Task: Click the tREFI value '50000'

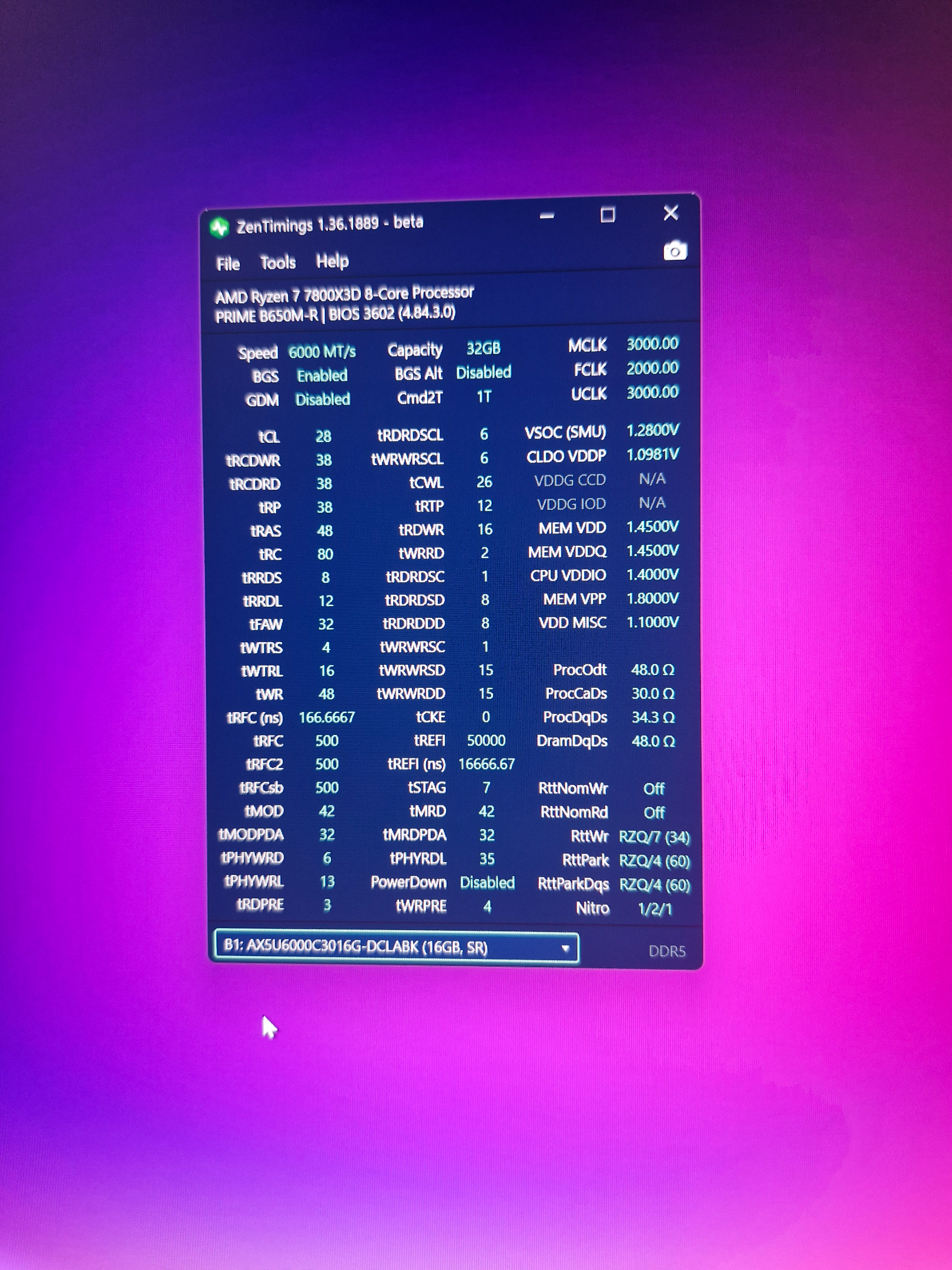Action: 486,741
